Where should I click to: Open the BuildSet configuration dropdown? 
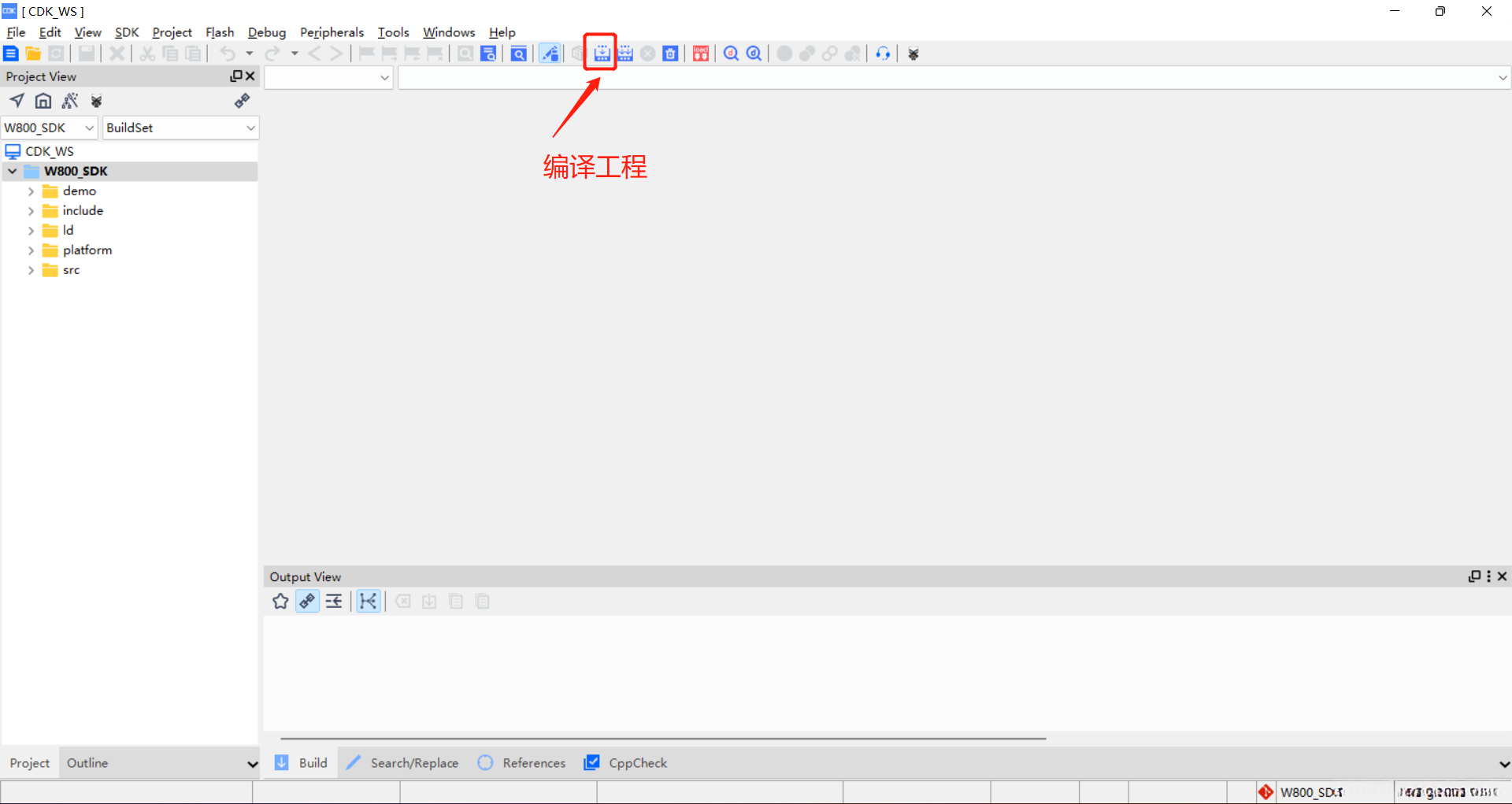click(x=181, y=128)
